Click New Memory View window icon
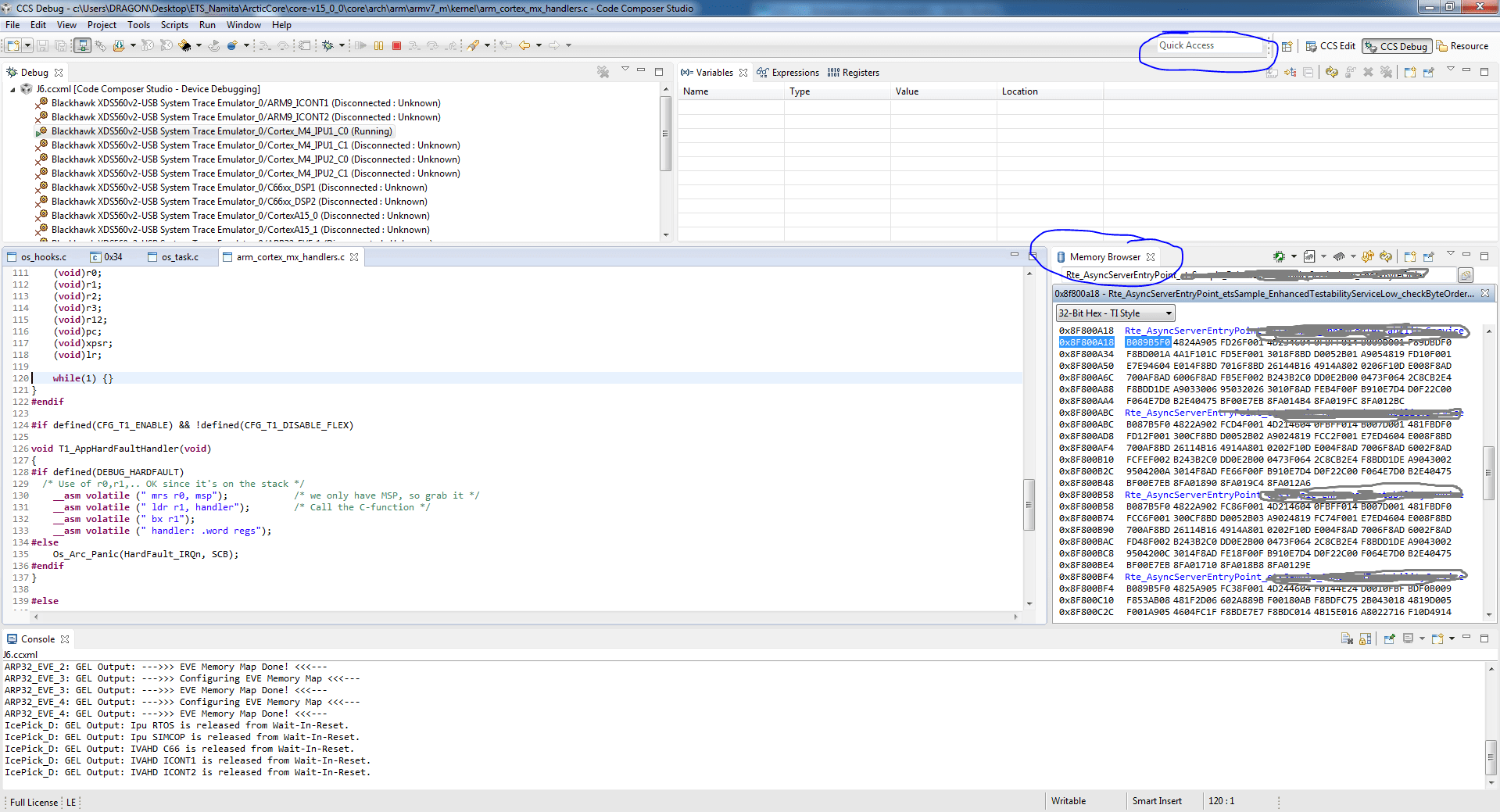 (1410, 256)
